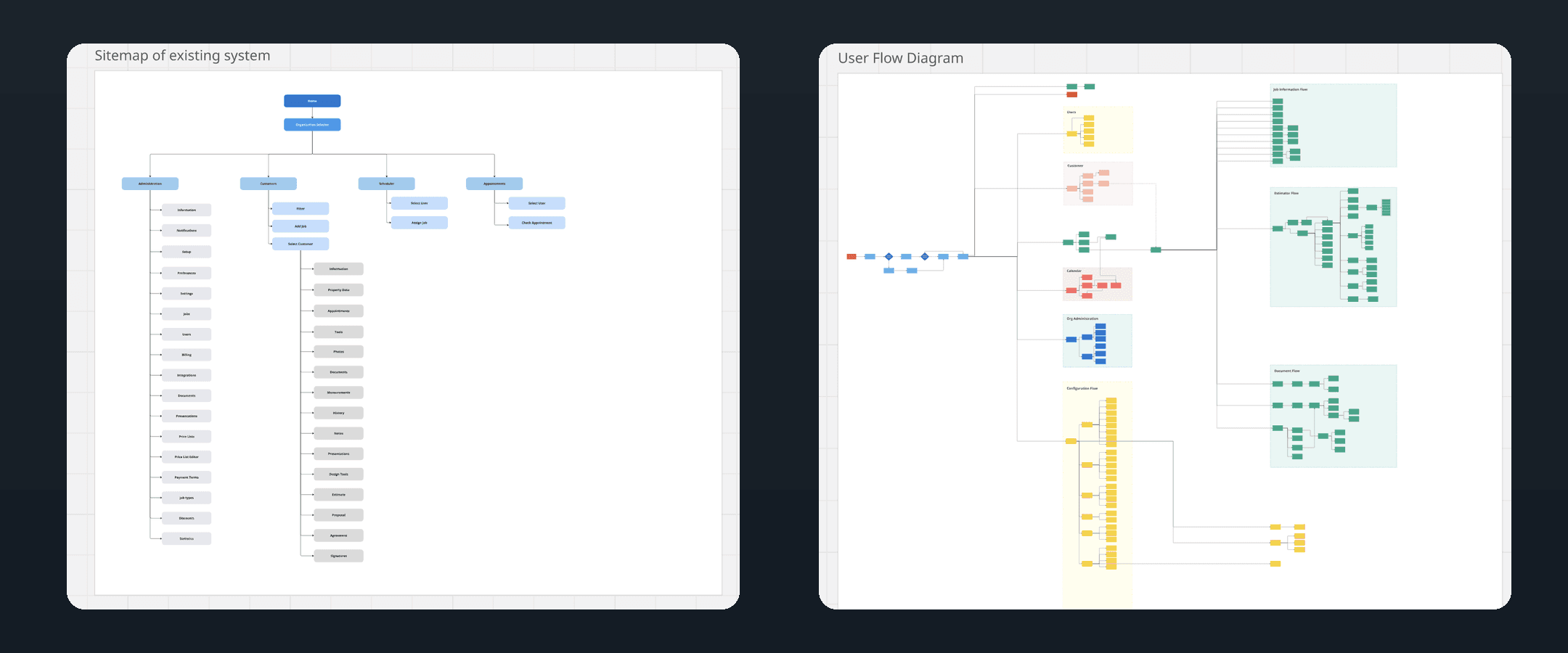Select the Scheduler branch node
The width and height of the screenshot is (1568, 653).
coord(386,184)
